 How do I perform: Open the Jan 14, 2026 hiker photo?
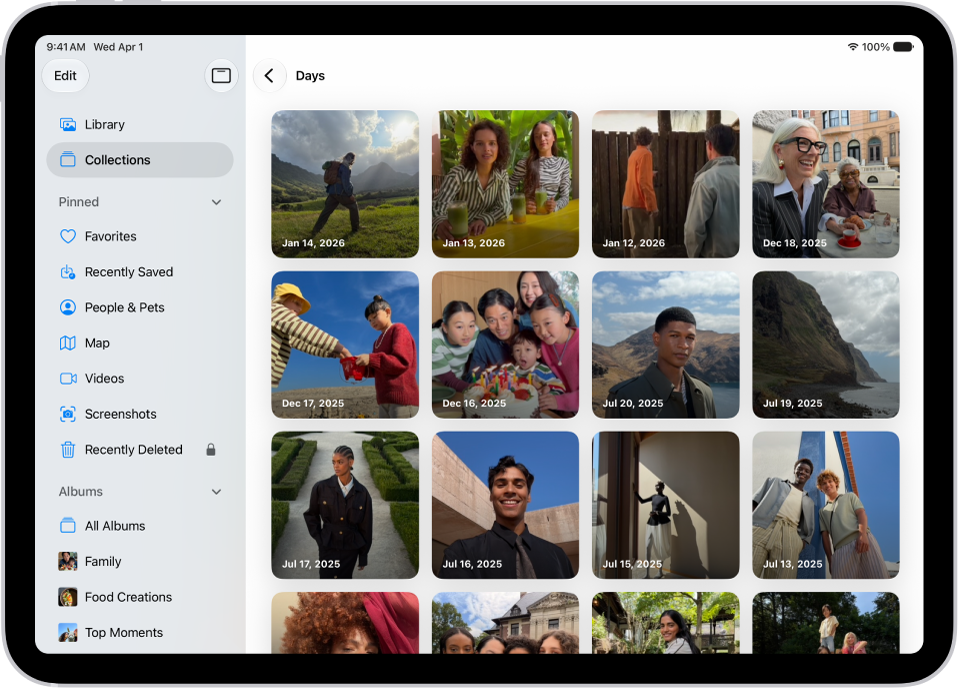(345, 184)
